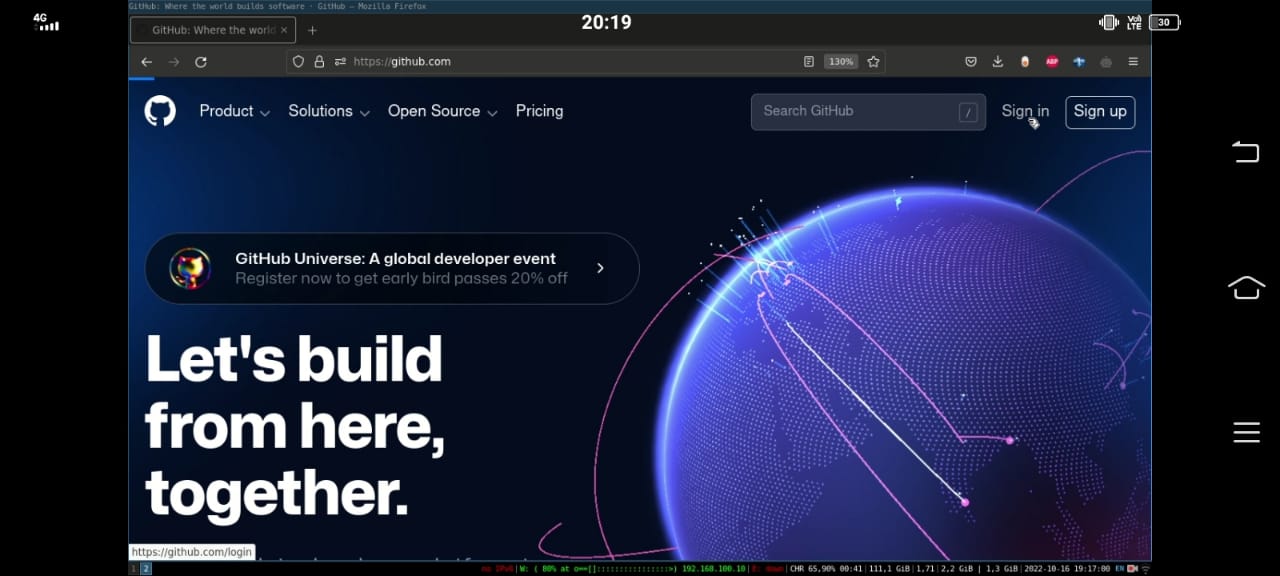Click the Let's build from here heading
This screenshot has width=1280, height=576.
(x=295, y=425)
